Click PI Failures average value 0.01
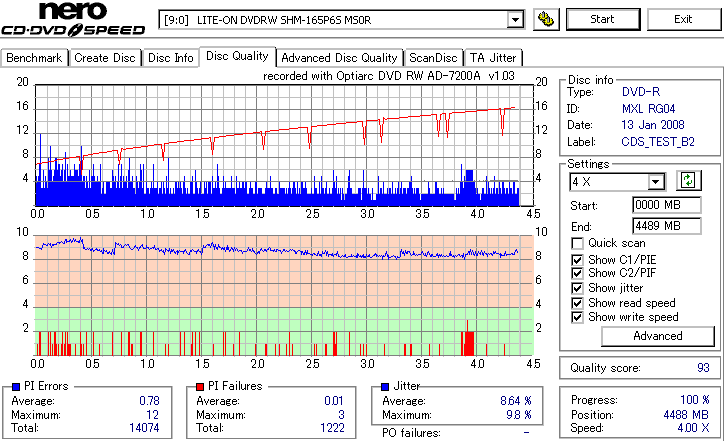 pos(333,401)
